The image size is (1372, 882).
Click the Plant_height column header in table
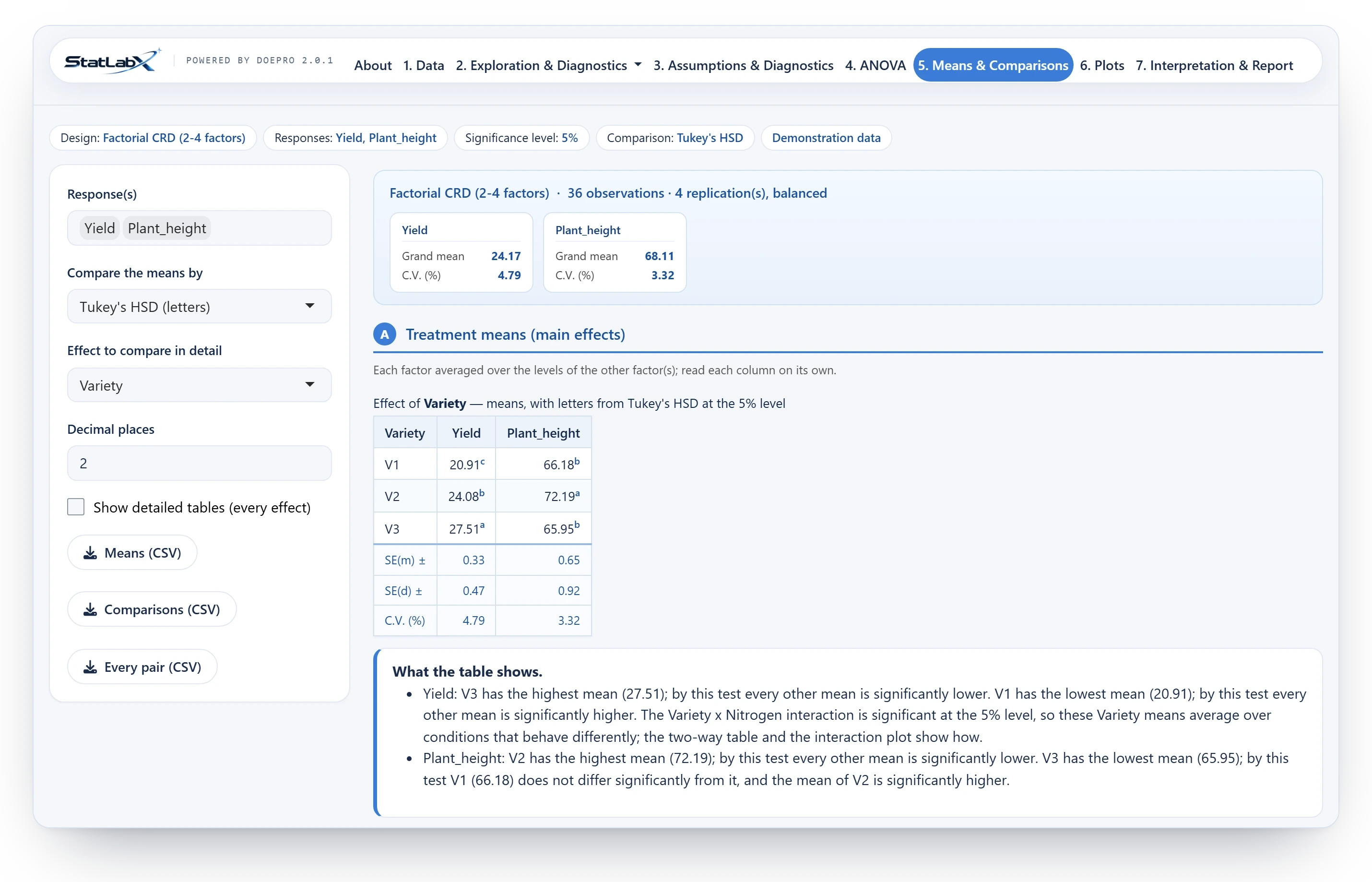click(543, 433)
